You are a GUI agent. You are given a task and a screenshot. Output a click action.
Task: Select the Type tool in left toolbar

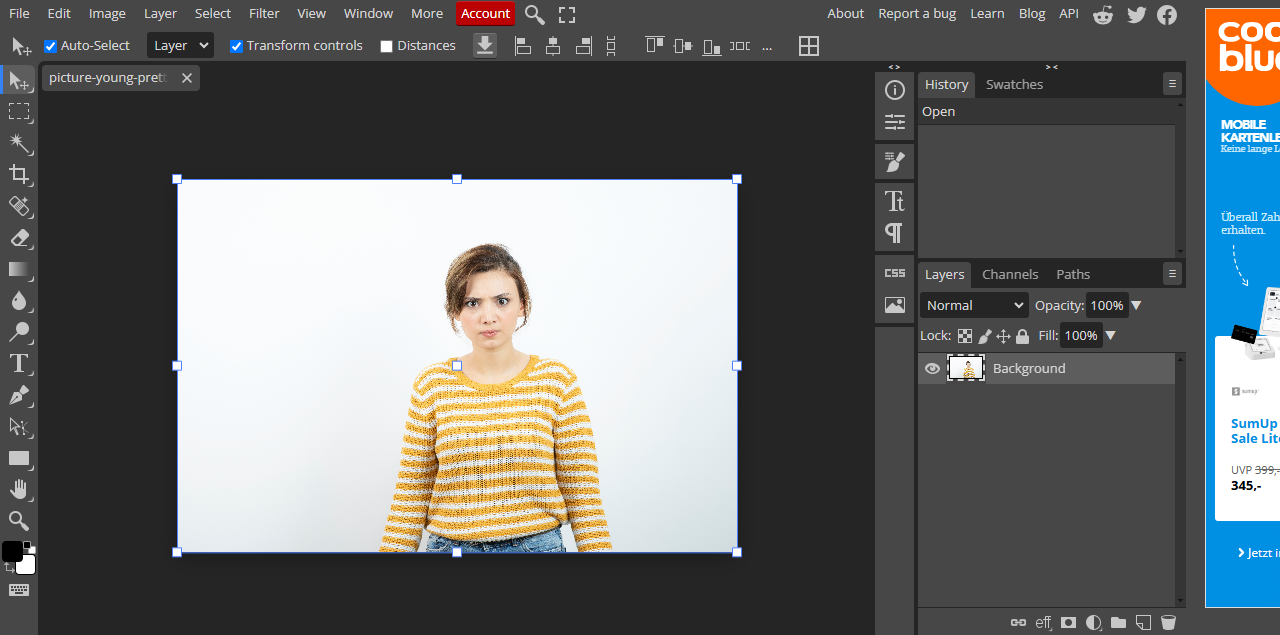pos(19,363)
